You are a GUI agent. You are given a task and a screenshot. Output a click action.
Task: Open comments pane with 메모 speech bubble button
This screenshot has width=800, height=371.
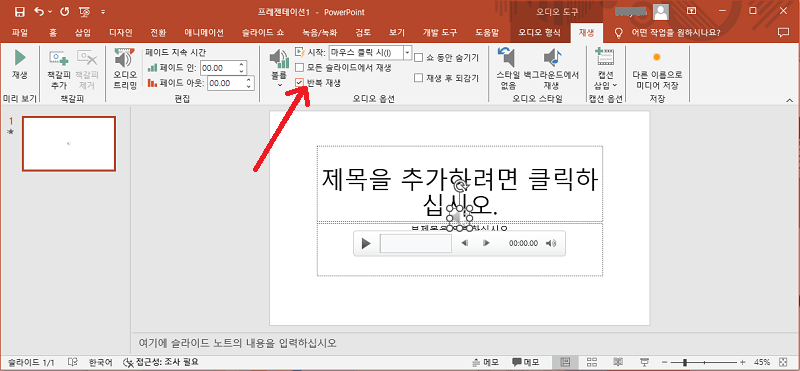(526, 362)
